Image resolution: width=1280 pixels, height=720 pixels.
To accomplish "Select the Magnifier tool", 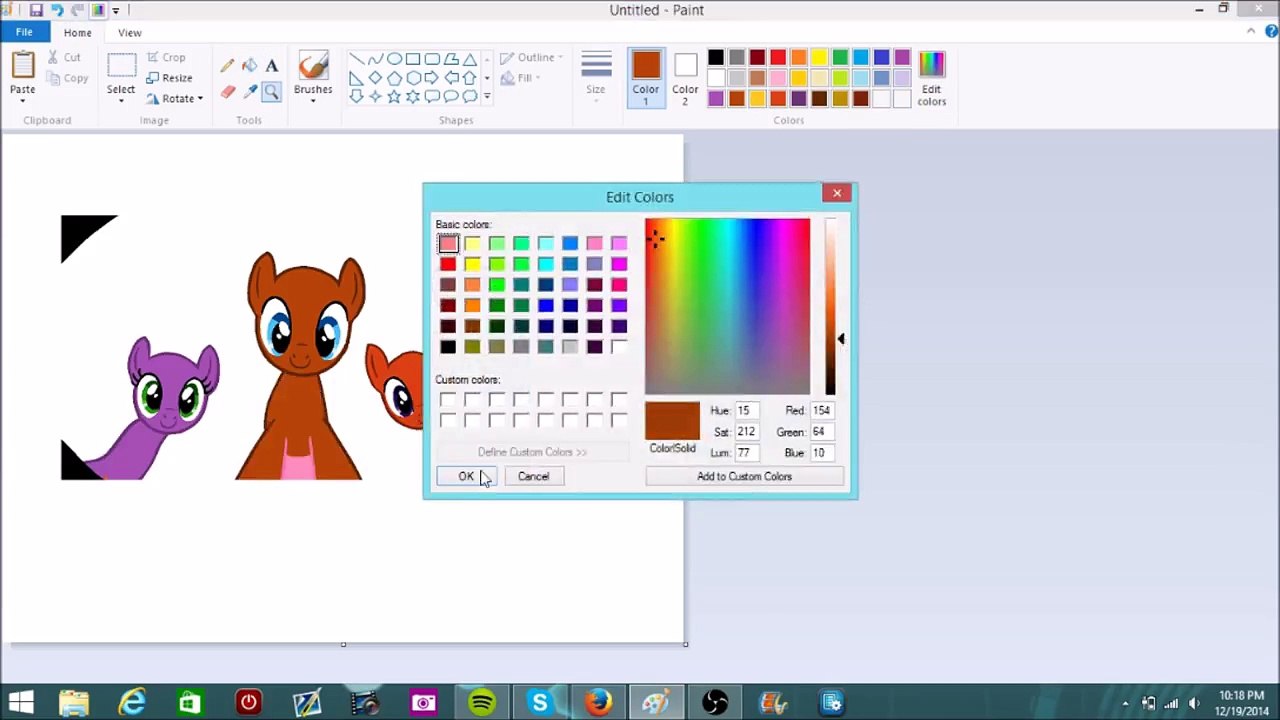I will [x=272, y=92].
